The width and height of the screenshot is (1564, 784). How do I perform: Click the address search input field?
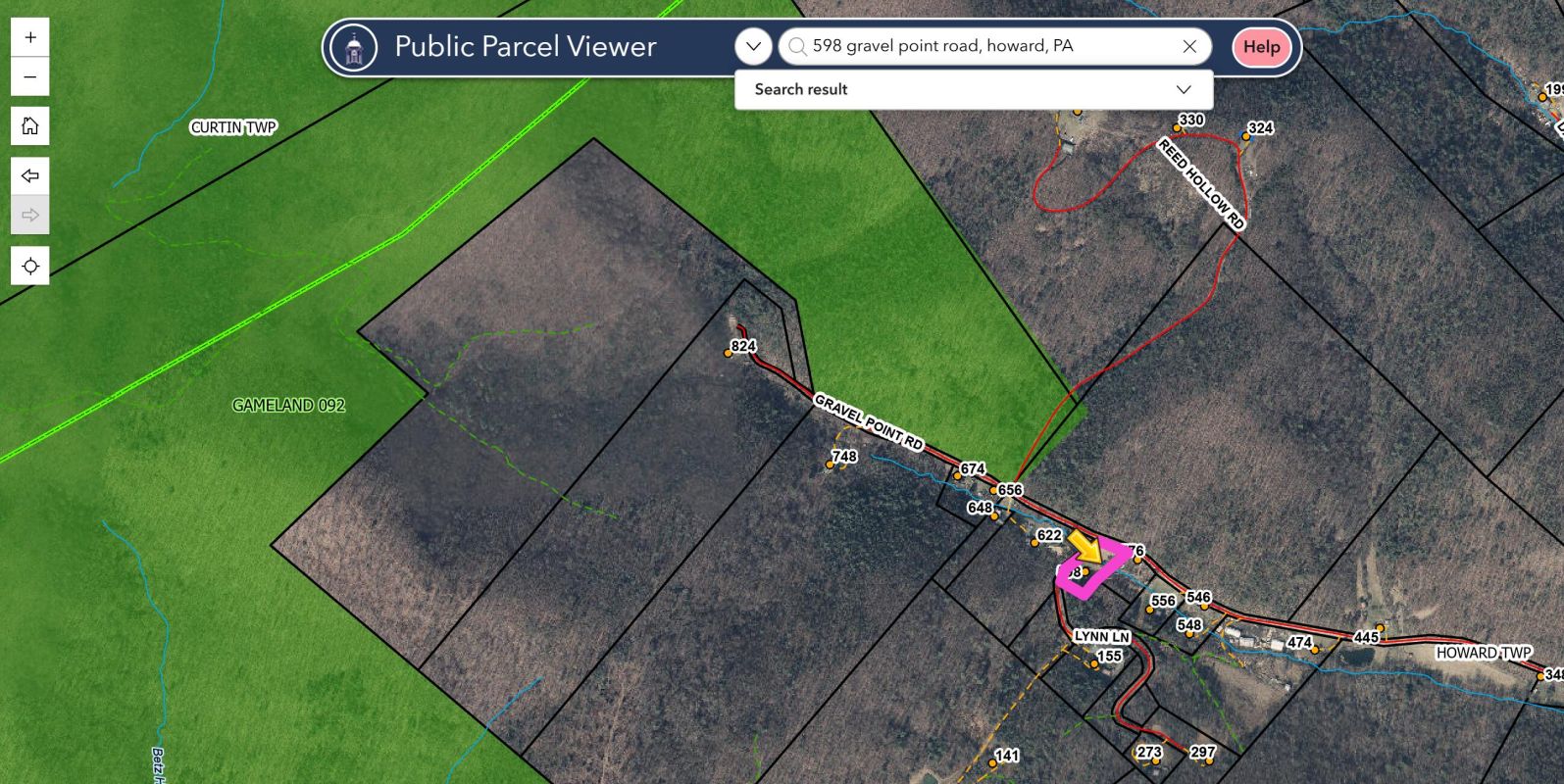click(x=990, y=46)
